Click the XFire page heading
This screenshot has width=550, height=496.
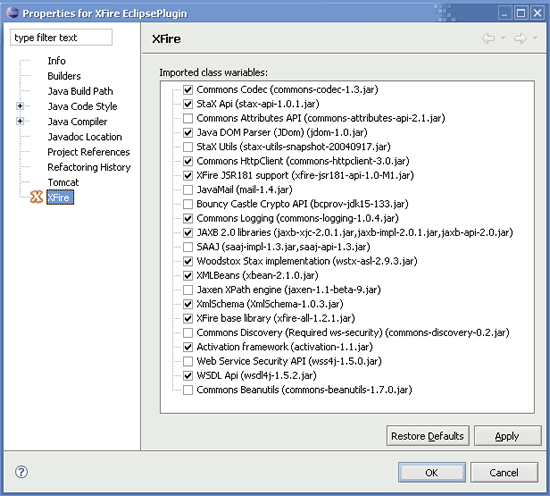[167, 39]
